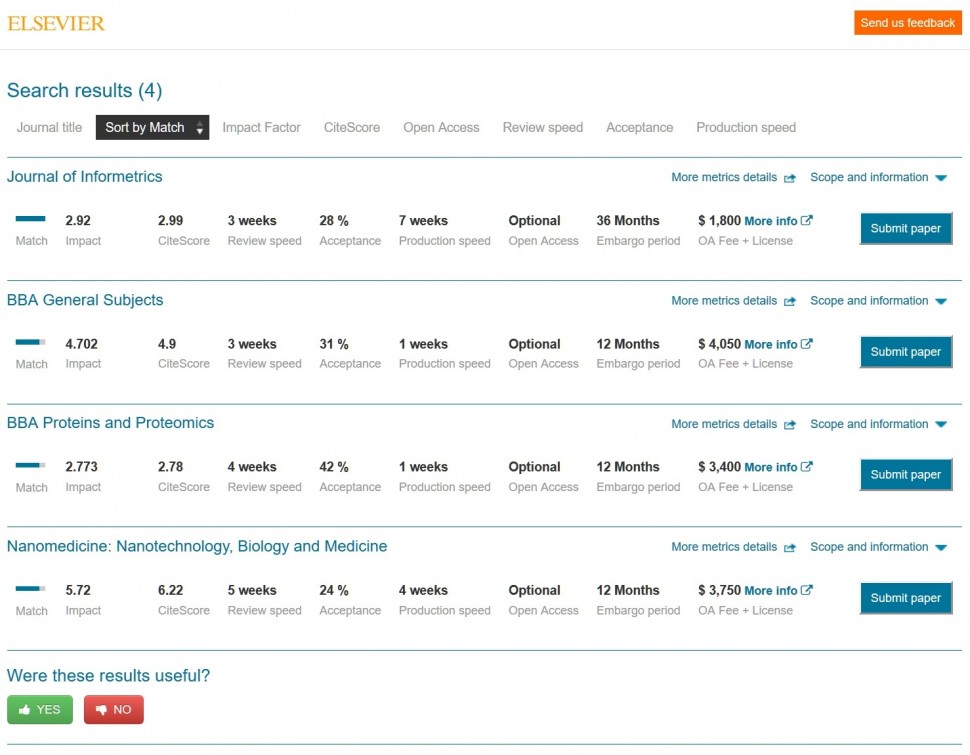Open BBA General Subjects title link
The image size is (970, 755).
[85, 300]
